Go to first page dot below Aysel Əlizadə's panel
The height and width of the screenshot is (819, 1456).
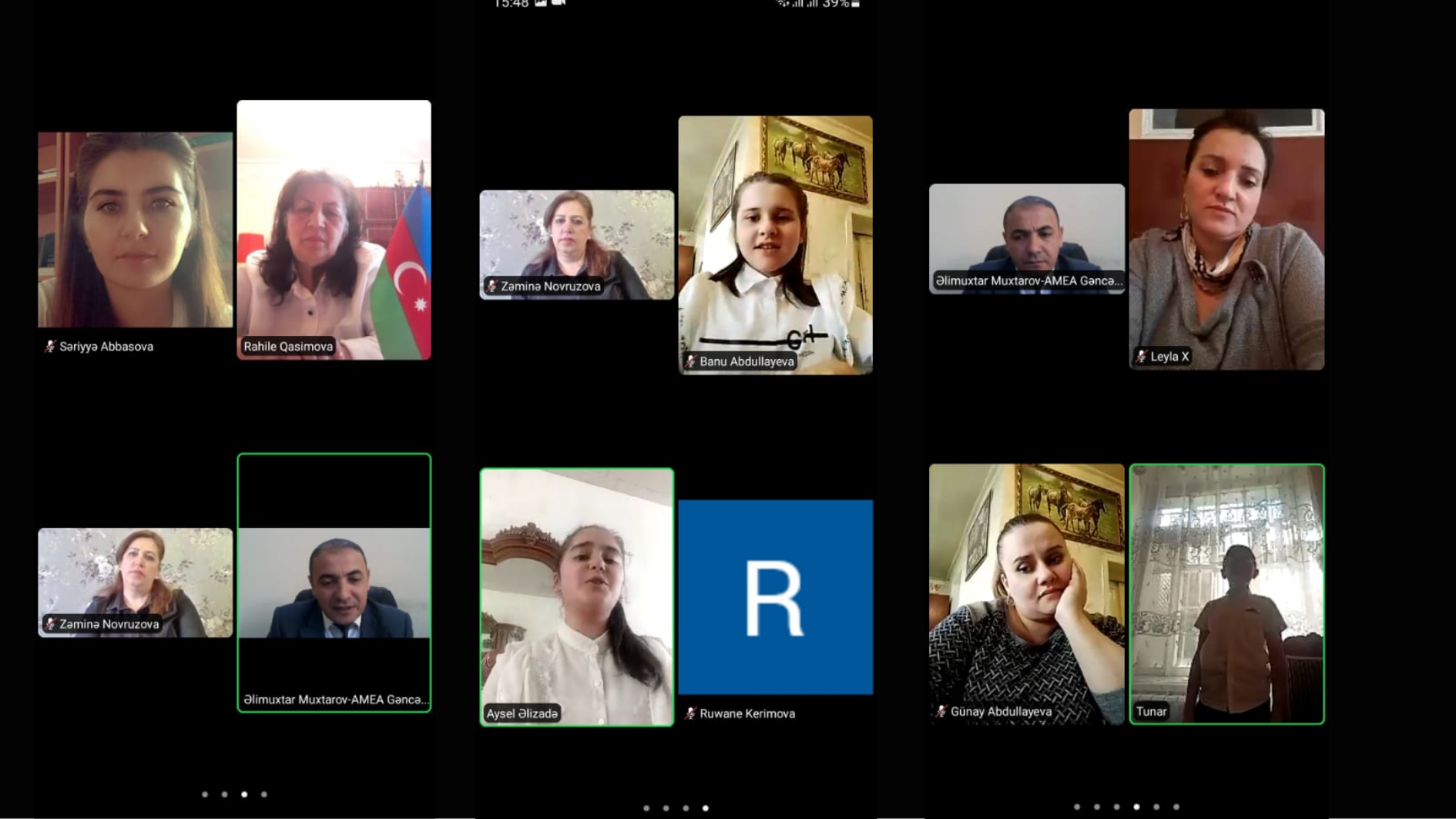(646, 808)
